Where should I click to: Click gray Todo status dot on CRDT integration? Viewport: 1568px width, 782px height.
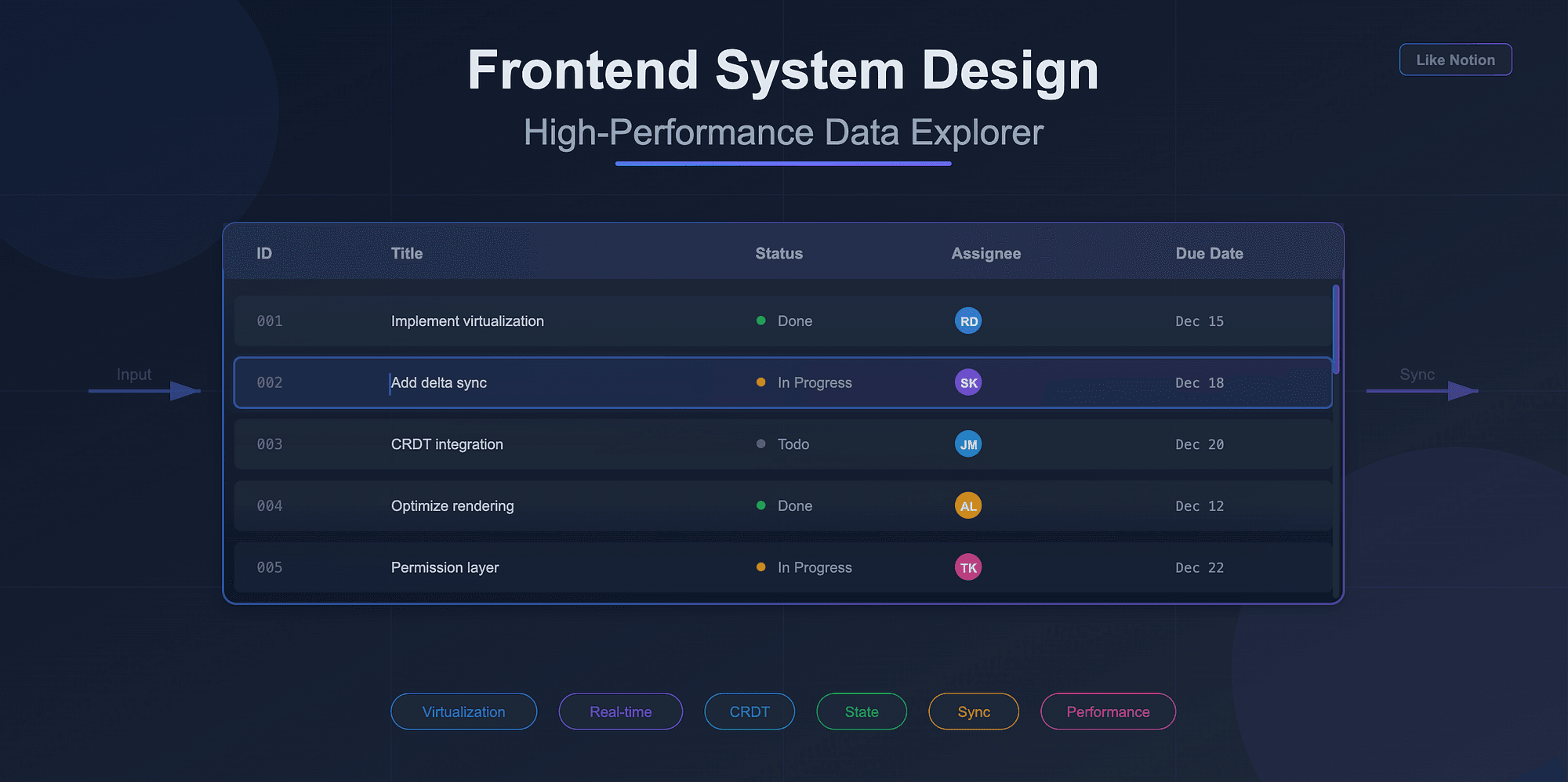760,443
